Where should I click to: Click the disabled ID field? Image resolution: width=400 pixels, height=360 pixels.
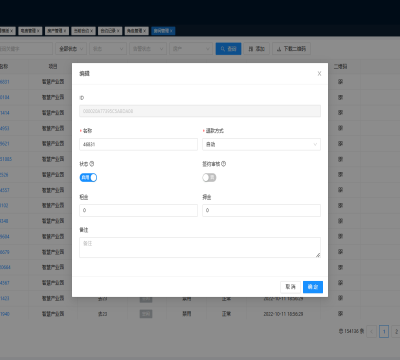(200, 111)
